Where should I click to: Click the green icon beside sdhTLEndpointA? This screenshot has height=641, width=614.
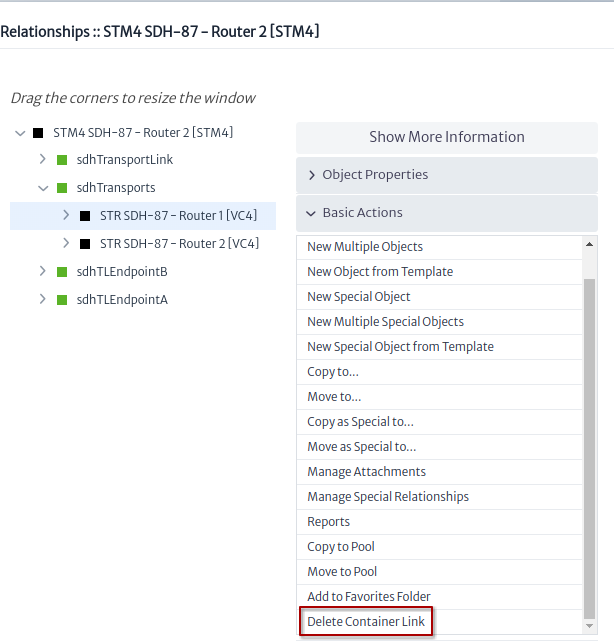coord(62,300)
